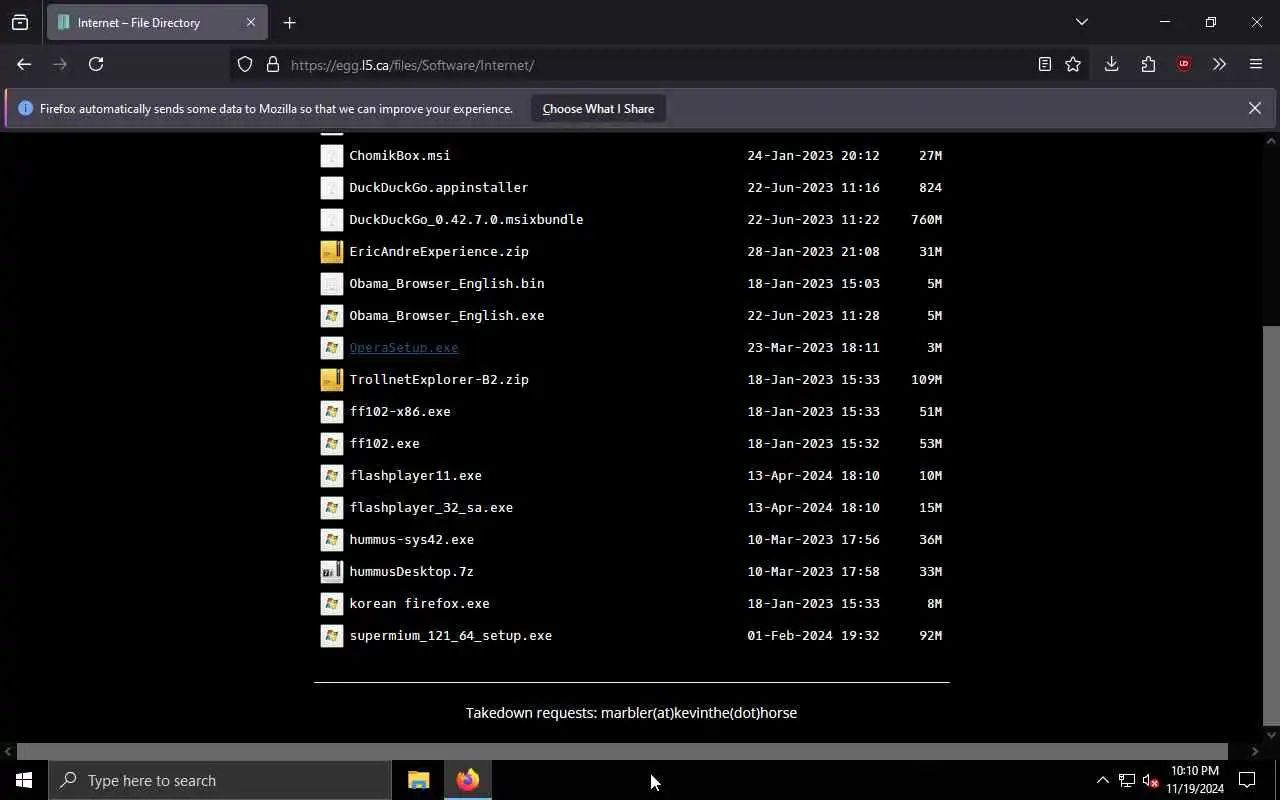Download hummusDesktop.7z
Viewport: 1280px width, 800px height.
(411, 572)
